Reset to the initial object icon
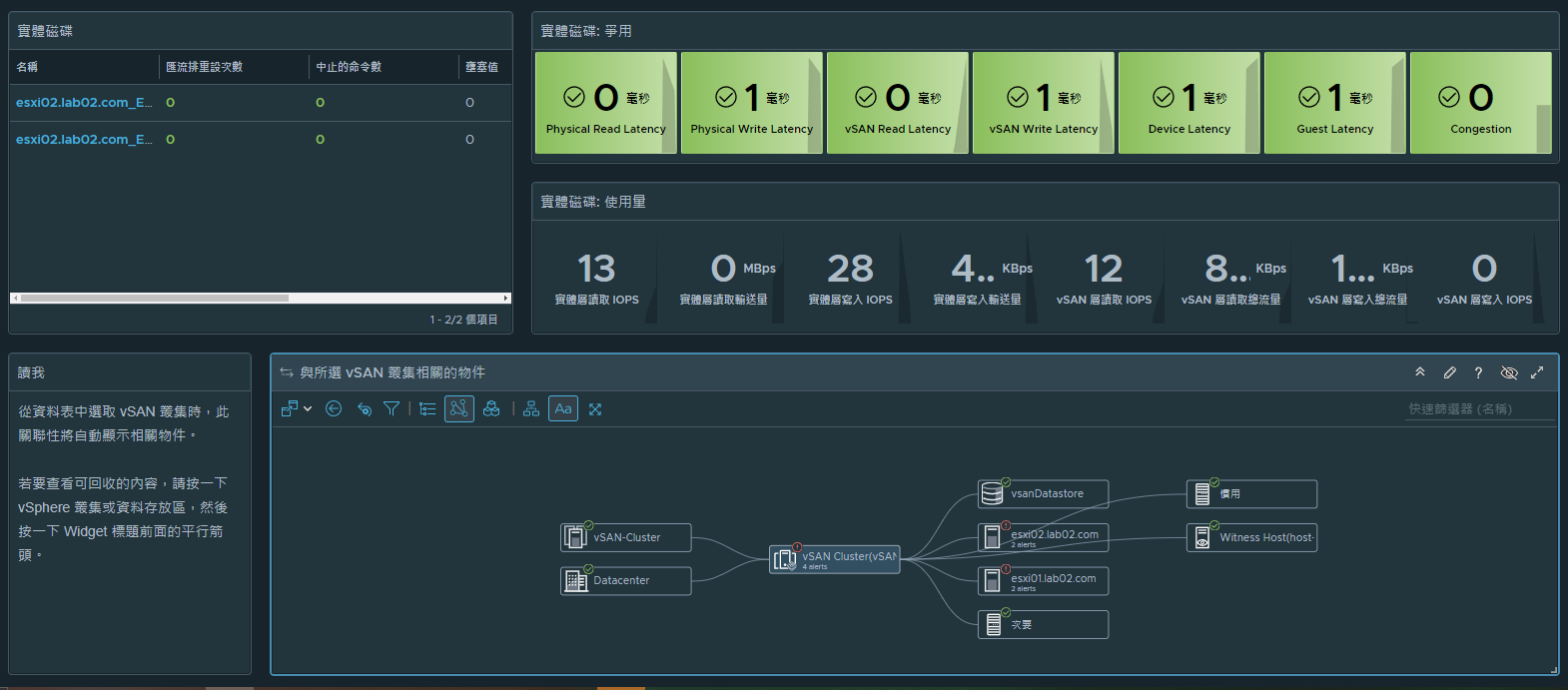The height and width of the screenshot is (690, 1568). click(x=364, y=408)
